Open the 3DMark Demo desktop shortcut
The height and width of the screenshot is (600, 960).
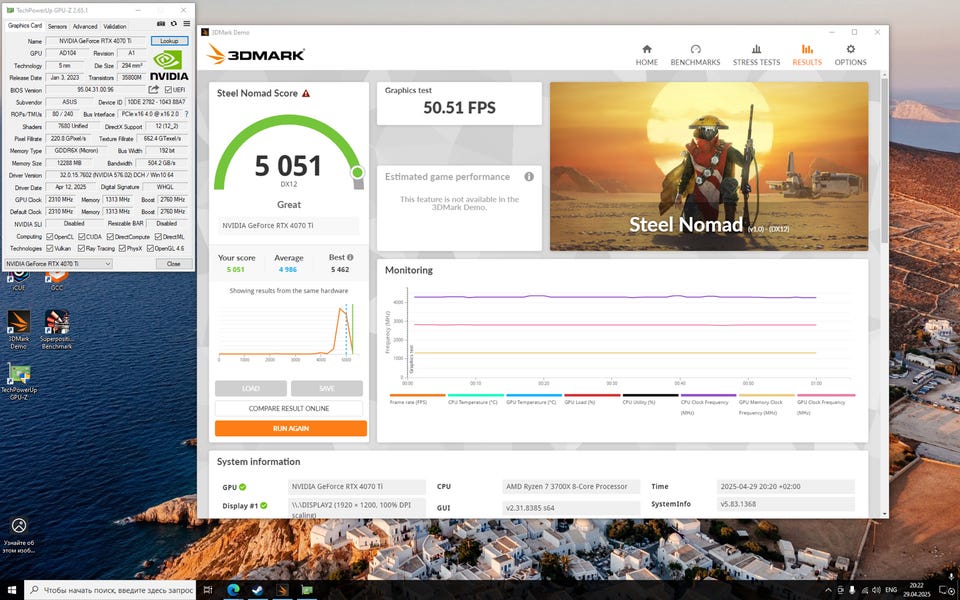tap(18, 329)
